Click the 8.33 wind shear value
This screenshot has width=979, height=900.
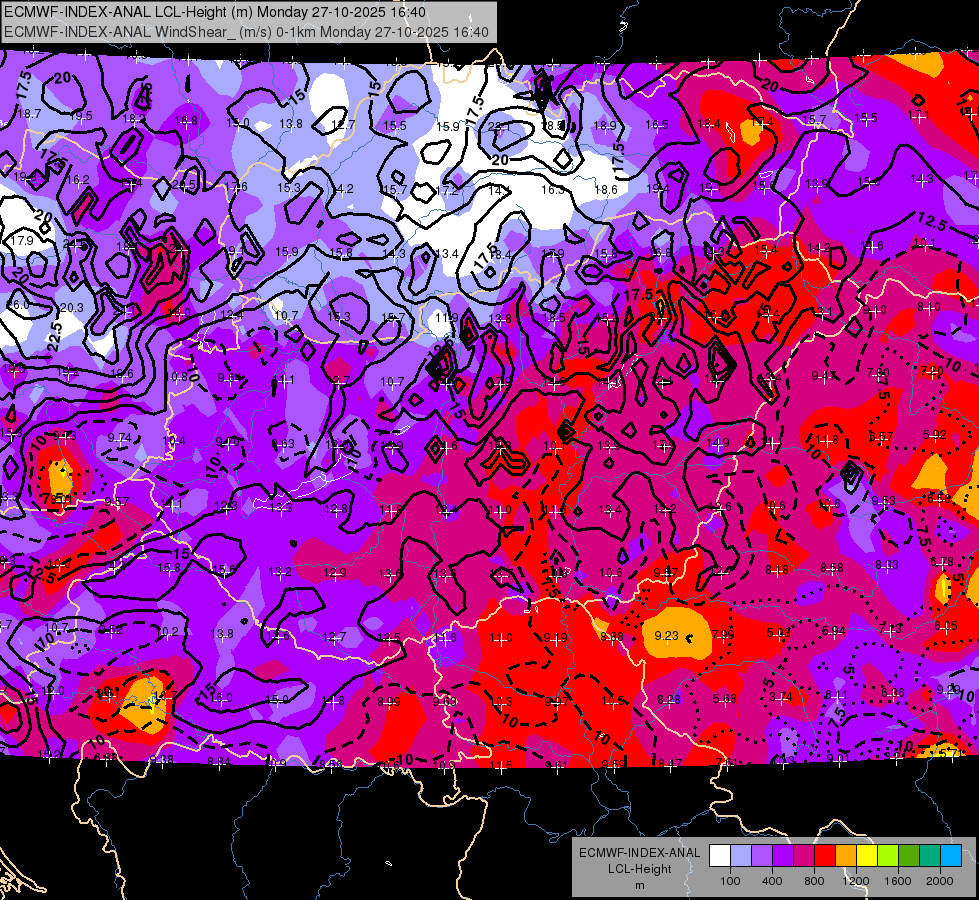(887, 565)
